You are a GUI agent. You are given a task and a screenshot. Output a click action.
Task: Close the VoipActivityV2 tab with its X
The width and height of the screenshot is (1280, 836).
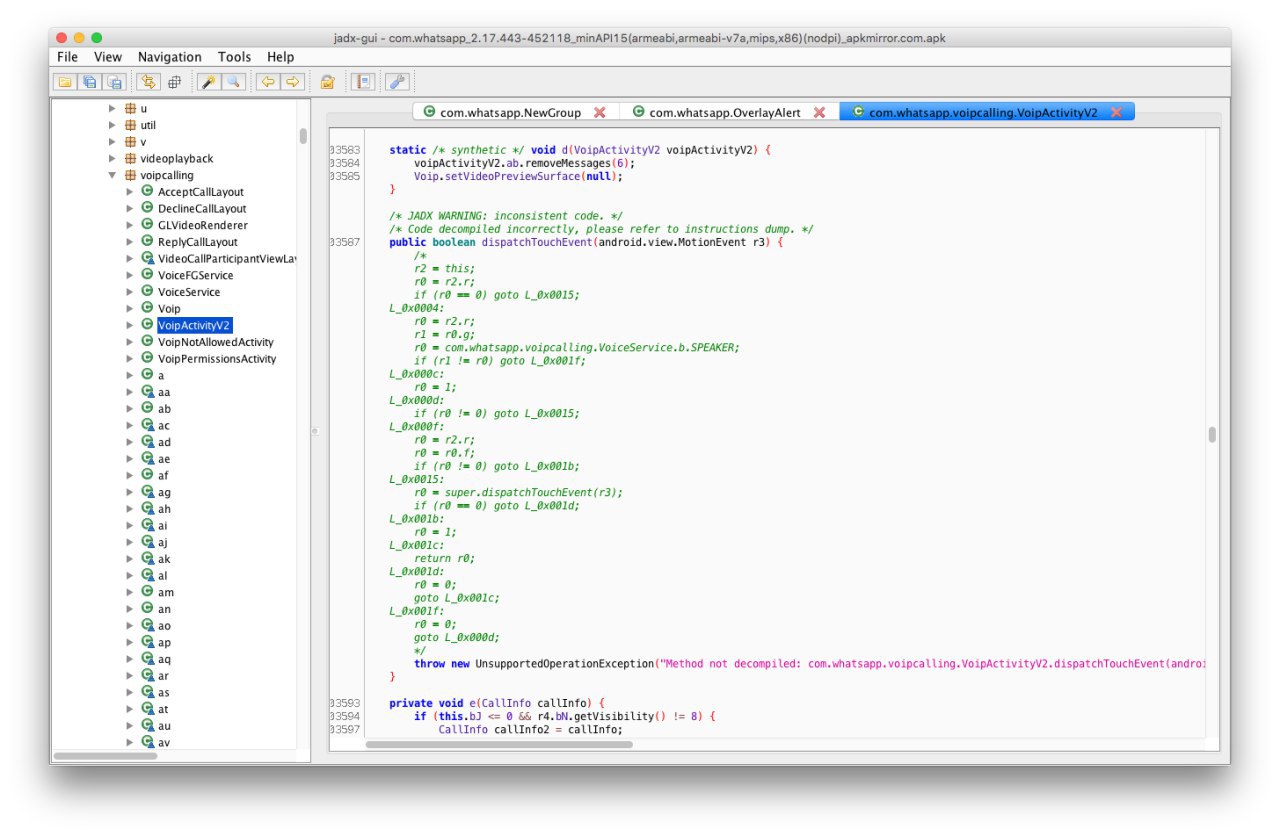[x=1116, y=112]
